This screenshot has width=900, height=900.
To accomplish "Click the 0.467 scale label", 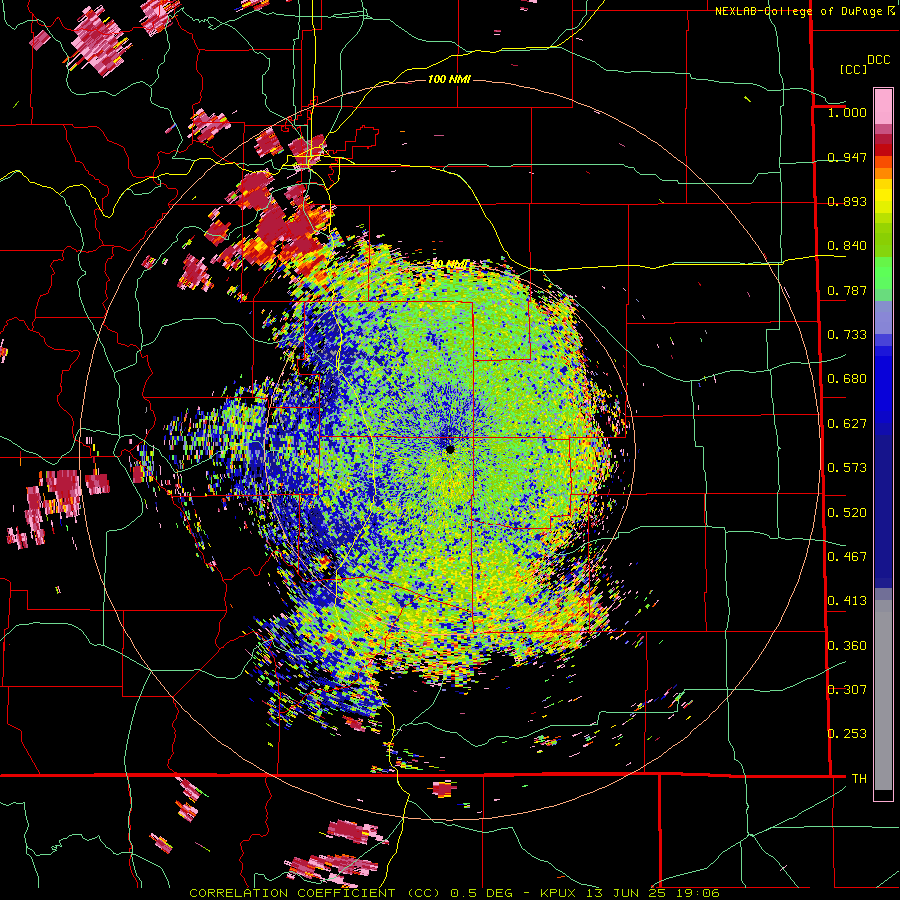I will coord(847,557).
